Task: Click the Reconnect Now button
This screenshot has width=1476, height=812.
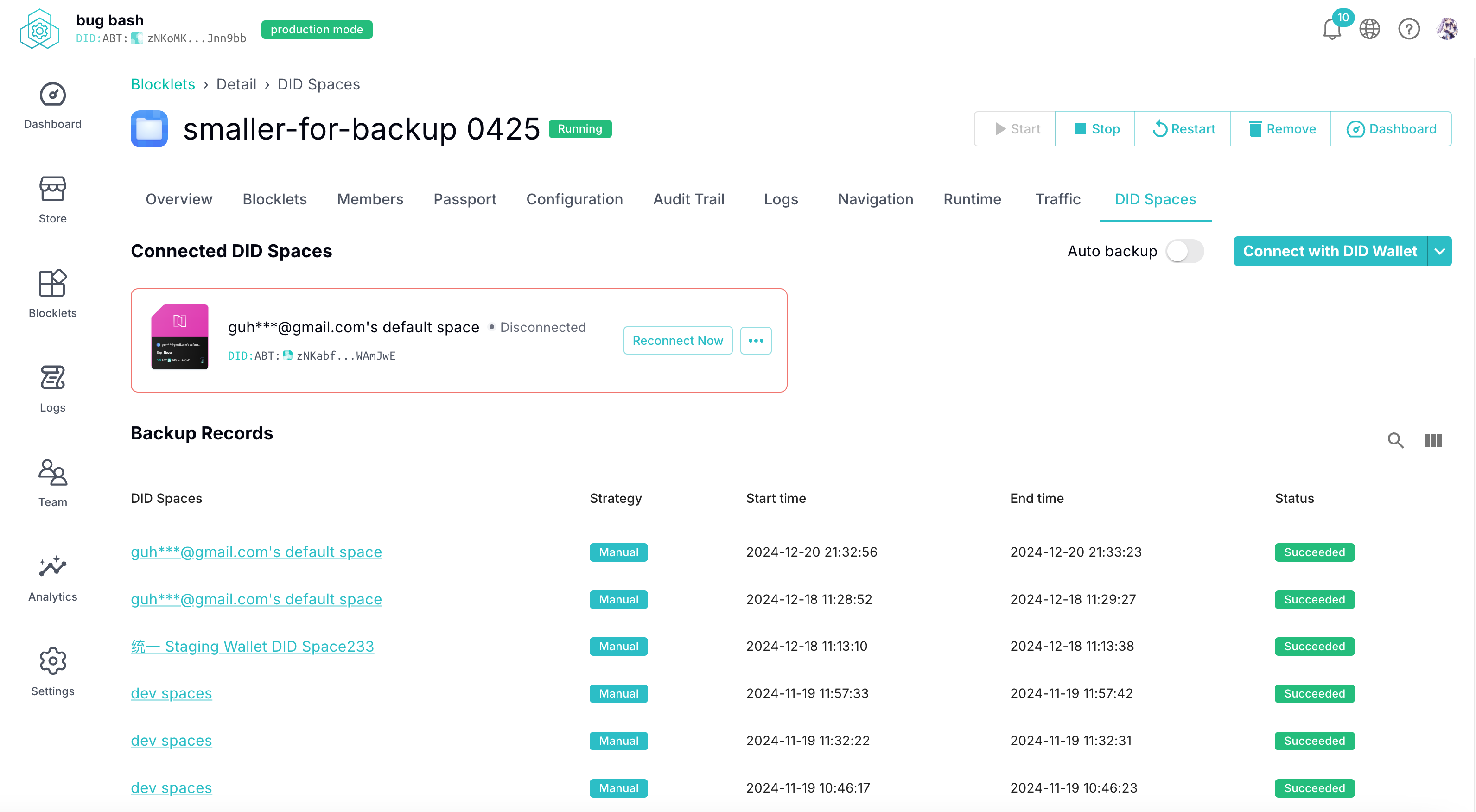Action: [677, 340]
